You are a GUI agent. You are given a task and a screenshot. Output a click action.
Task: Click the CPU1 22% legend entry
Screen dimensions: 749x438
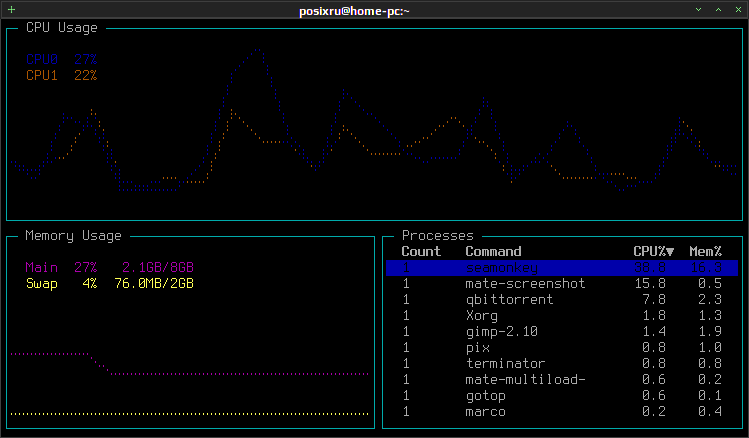pos(62,75)
